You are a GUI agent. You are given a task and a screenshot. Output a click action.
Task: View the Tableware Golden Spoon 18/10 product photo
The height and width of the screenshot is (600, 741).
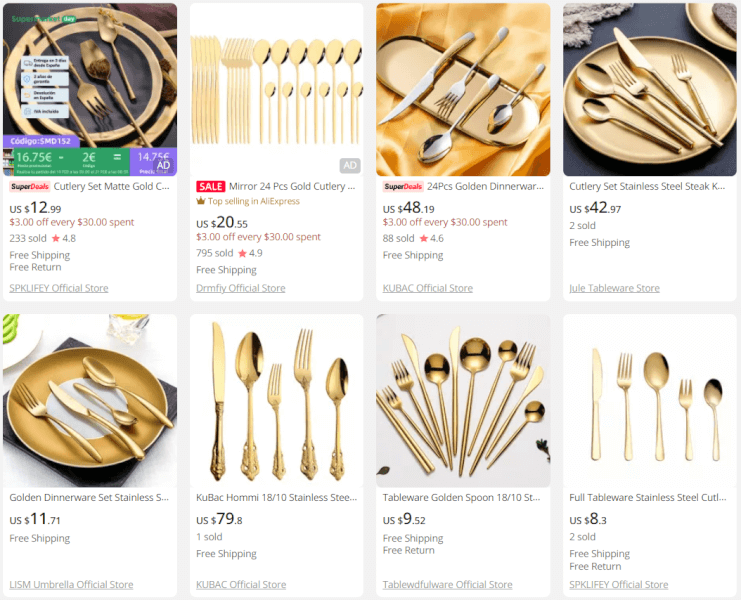pos(463,401)
